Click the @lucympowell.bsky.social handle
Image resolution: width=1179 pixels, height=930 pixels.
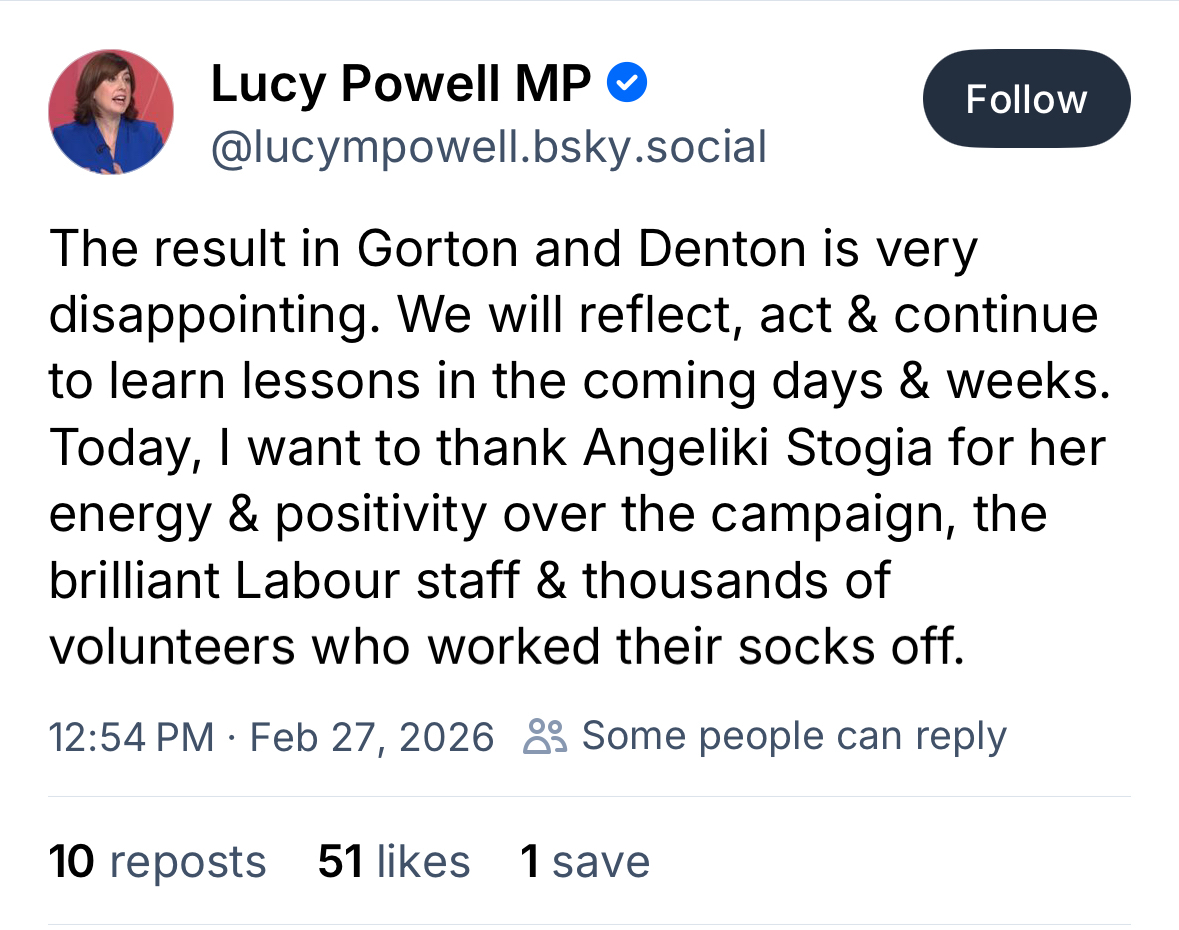(488, 148)
